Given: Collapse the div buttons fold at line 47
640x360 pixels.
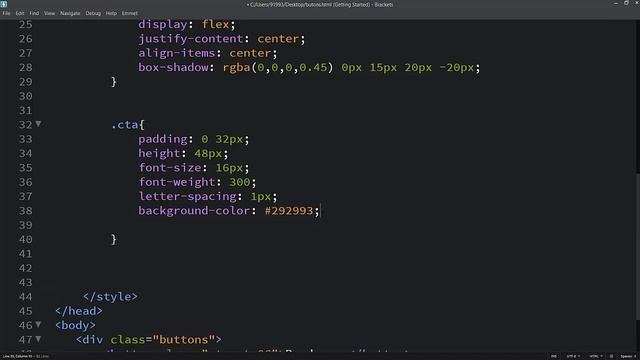Looking at the screenshot, I should pos(38,338).
